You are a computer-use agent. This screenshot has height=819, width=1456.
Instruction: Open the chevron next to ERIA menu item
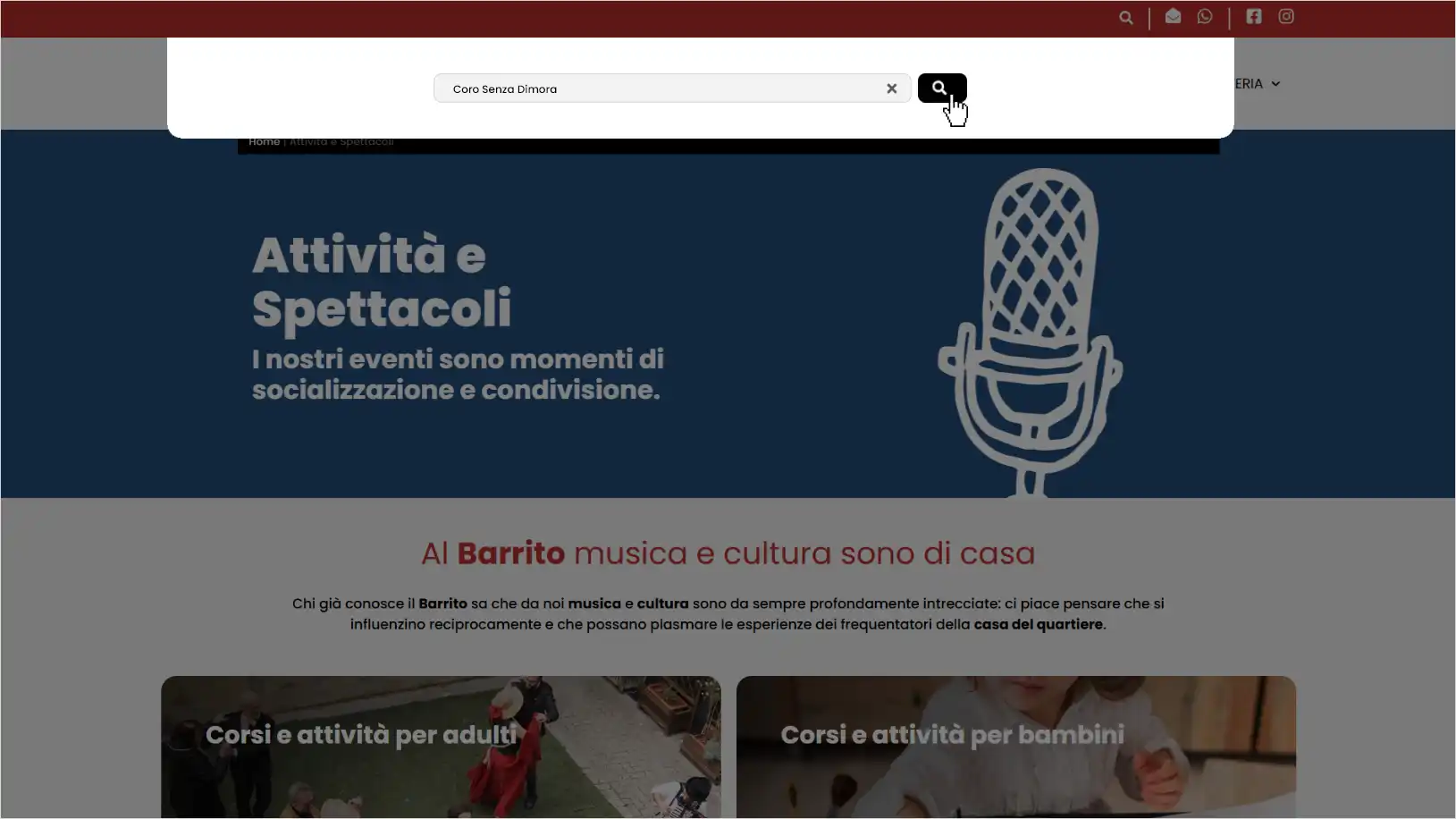[1275, 83]
